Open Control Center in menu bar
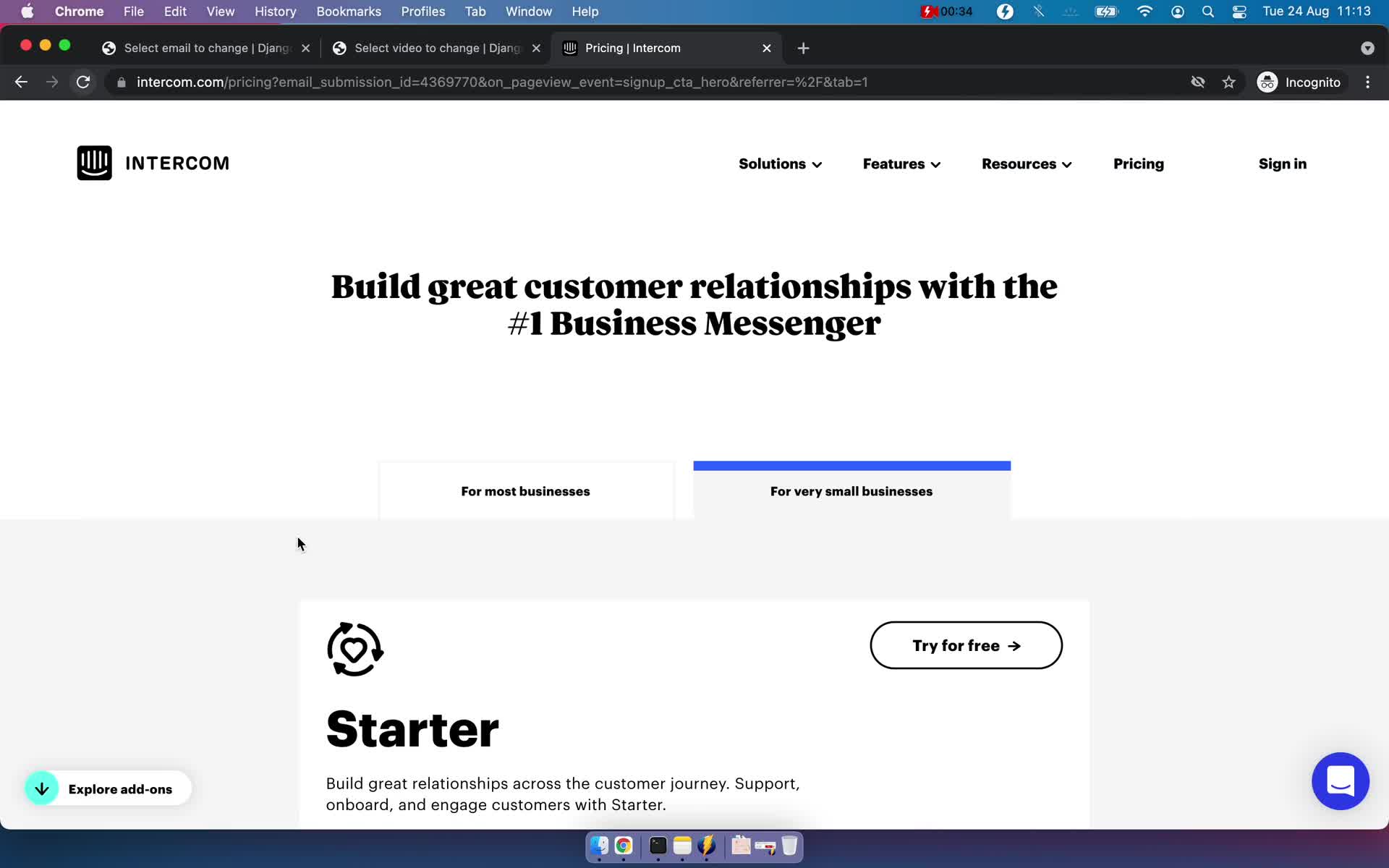Screen dimensions: 1389x868 1239,12
